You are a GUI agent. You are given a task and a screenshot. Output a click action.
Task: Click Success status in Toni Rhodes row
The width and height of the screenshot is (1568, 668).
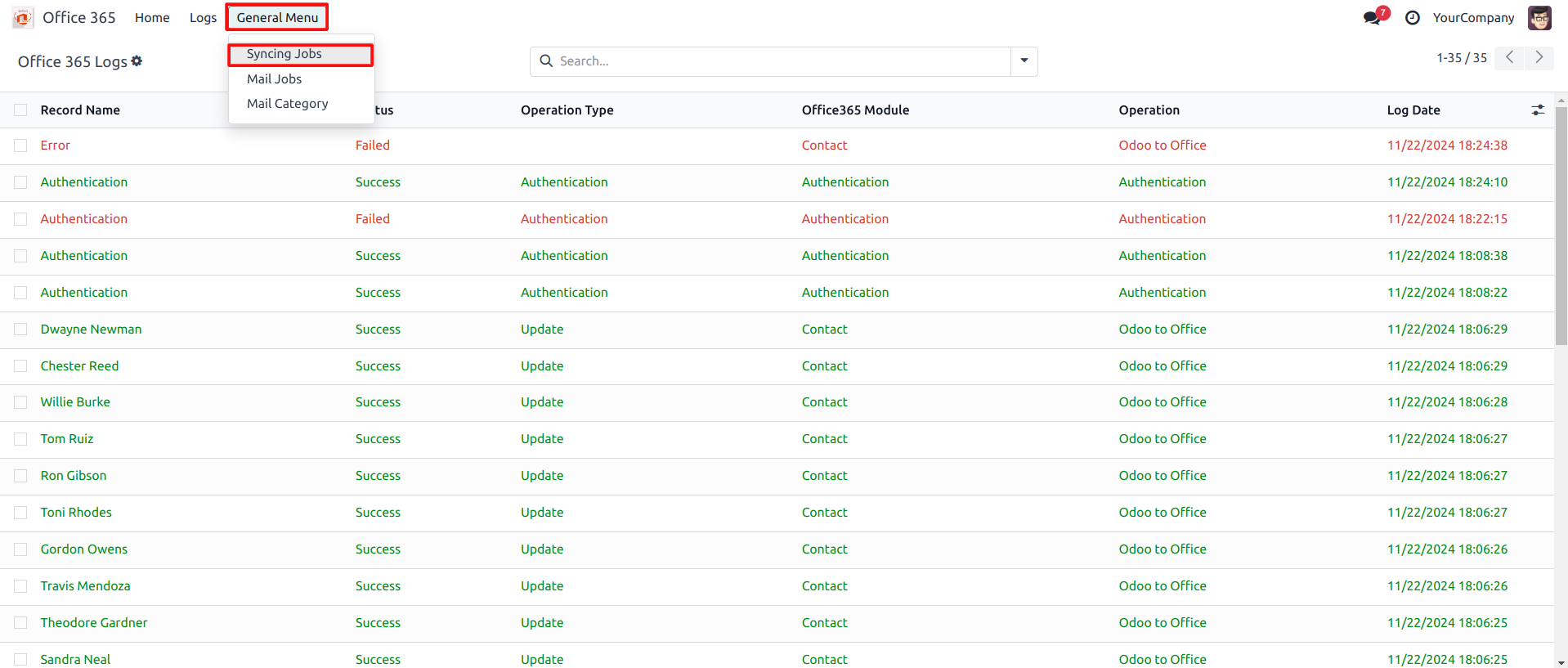click(x=378, y=513)
